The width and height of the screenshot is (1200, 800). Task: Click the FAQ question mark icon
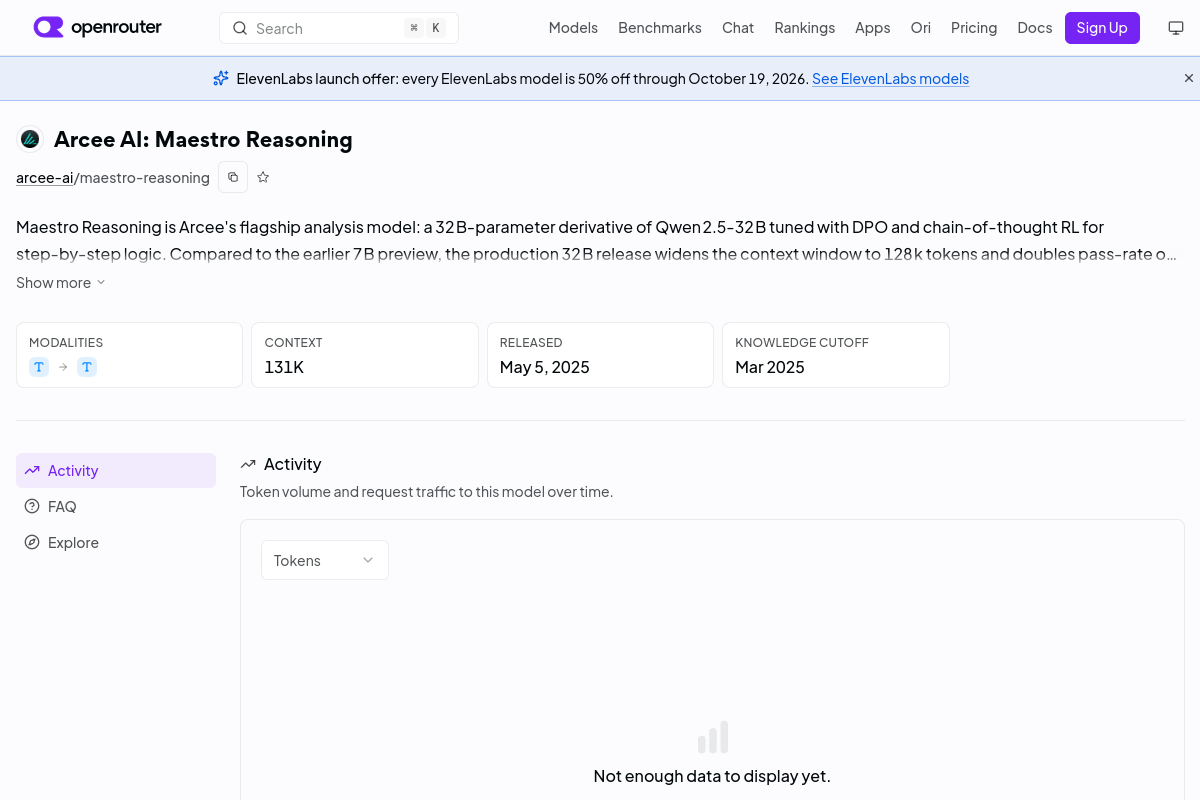click(x=32, y=506)
